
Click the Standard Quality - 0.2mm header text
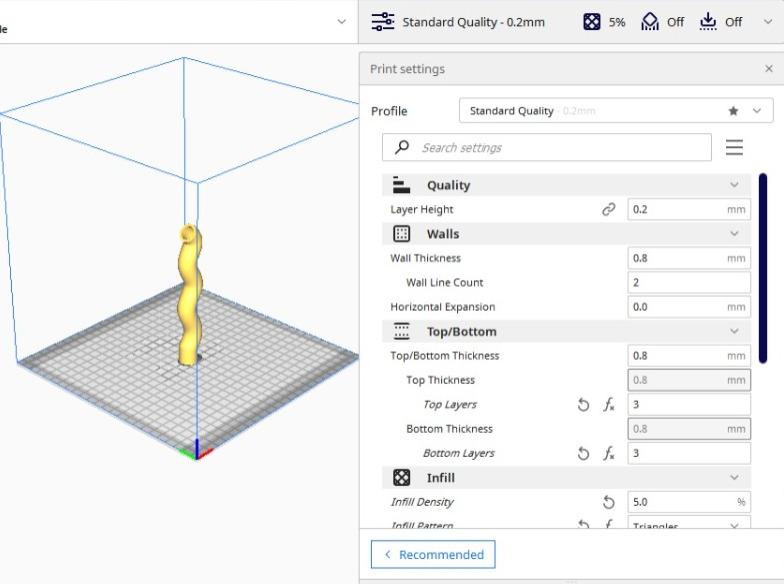pyautogui.click(x=474, y=22)
